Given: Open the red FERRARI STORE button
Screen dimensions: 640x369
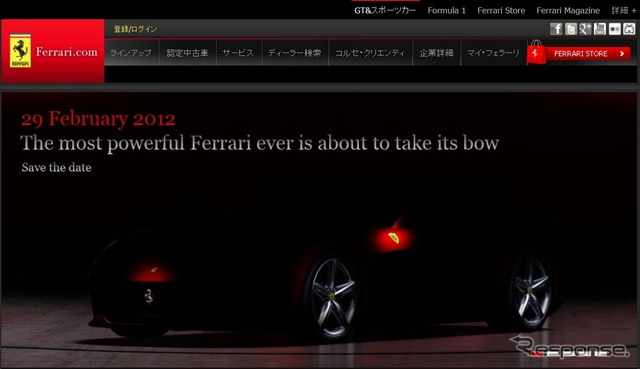Looking at the screenshot, I should [588, 53].
